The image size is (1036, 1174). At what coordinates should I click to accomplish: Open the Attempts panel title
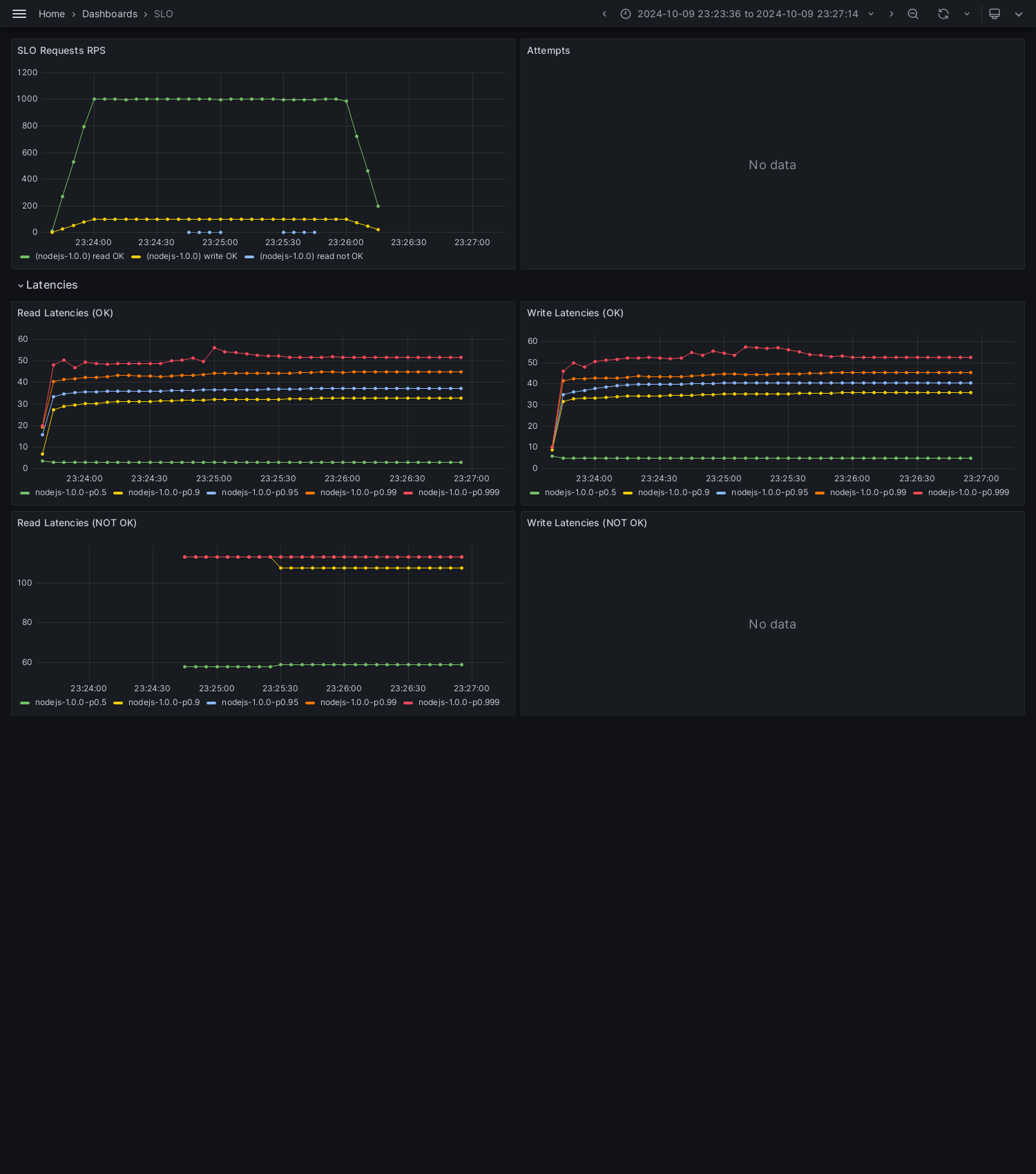point(548,50)
